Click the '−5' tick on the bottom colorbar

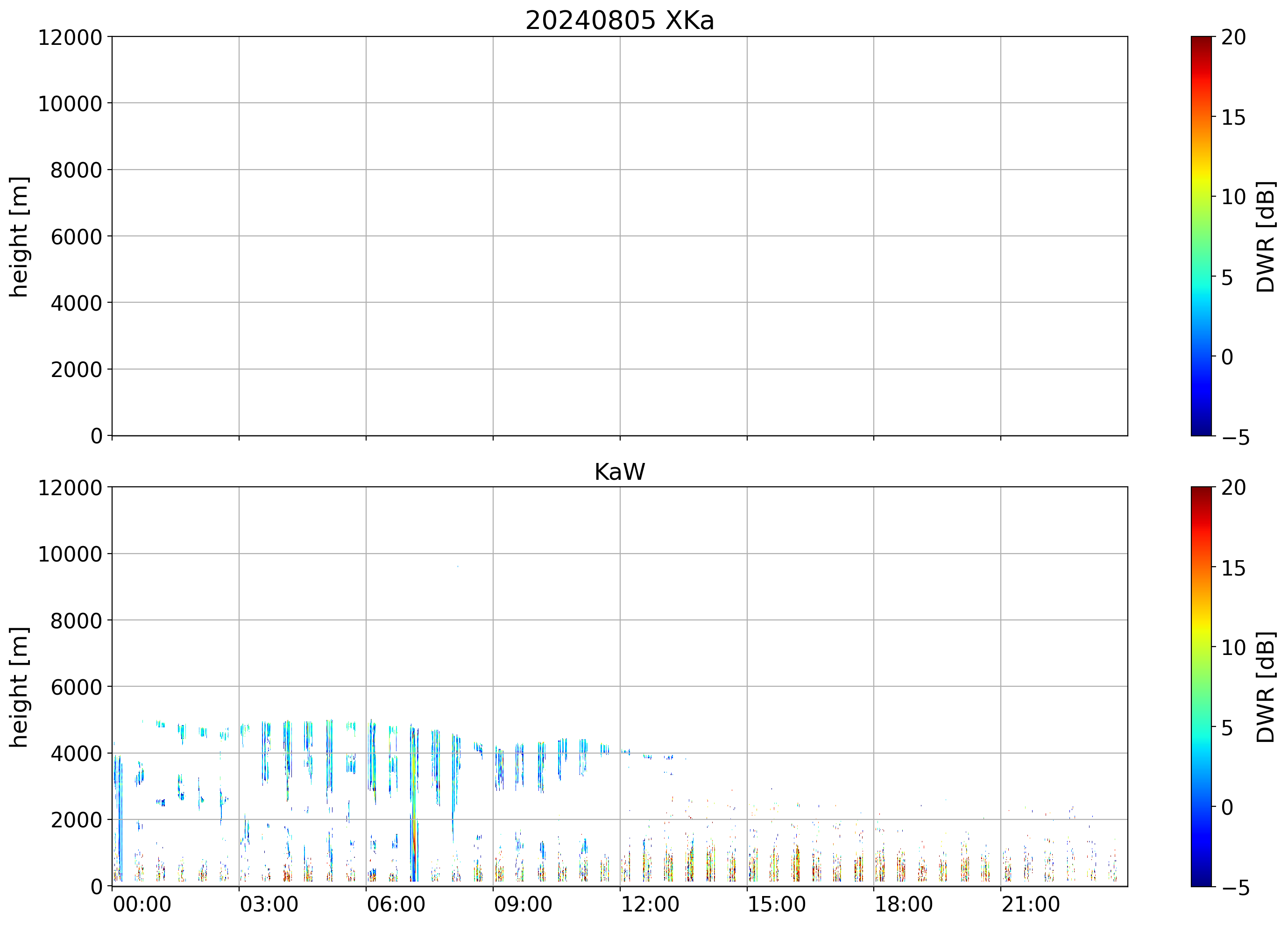point(1235,888)
